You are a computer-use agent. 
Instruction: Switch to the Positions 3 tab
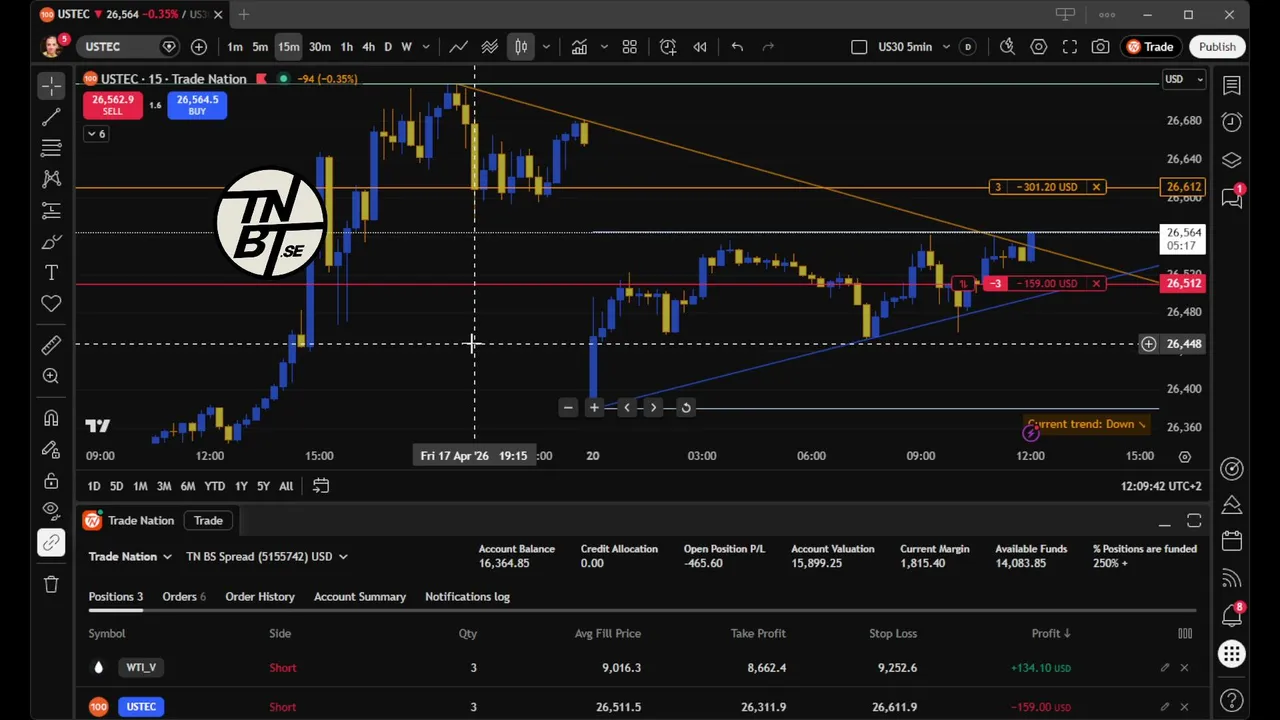(116, 597)
